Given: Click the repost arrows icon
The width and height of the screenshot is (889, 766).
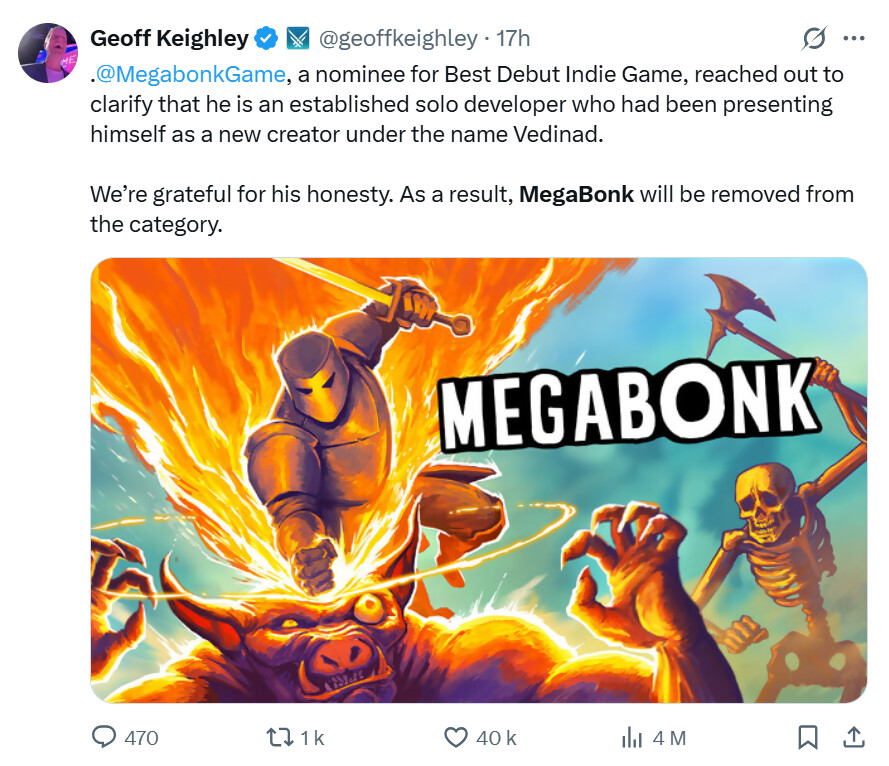Looking at the screenshot, I should coord(280,738).
